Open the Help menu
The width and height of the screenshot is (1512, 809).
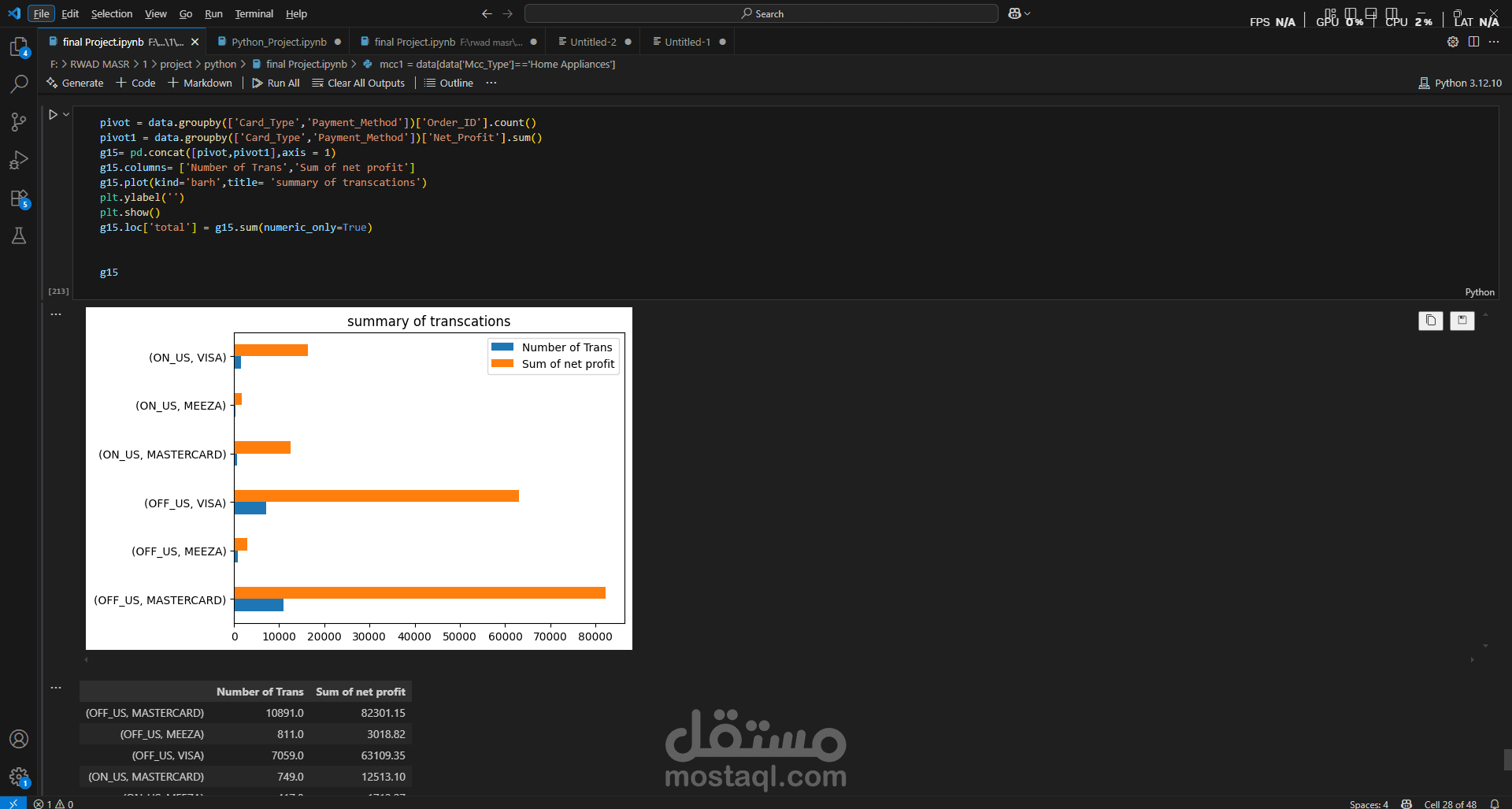point(296,13)
